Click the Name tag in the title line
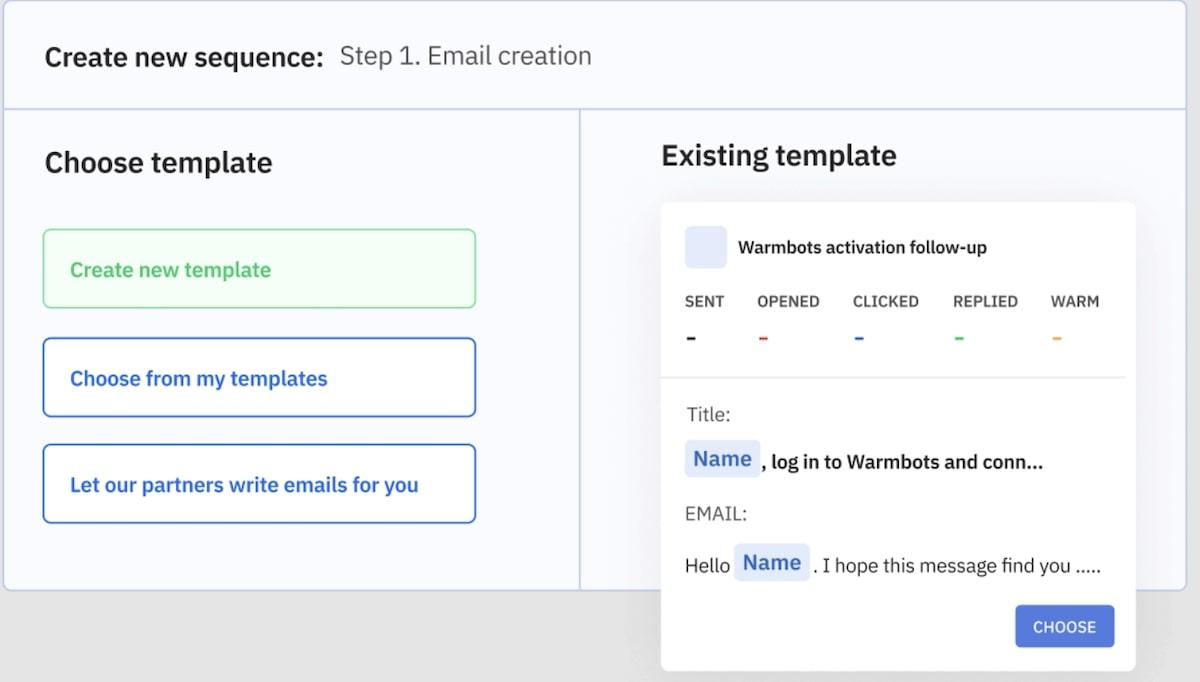Viewport: 1200px width, 682px height. tap(722, 459)
